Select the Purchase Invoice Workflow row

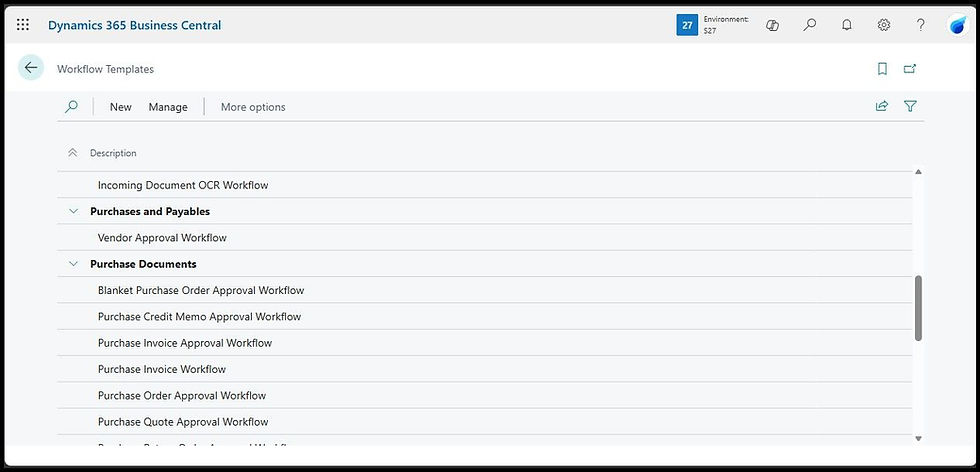coord(484,369)
